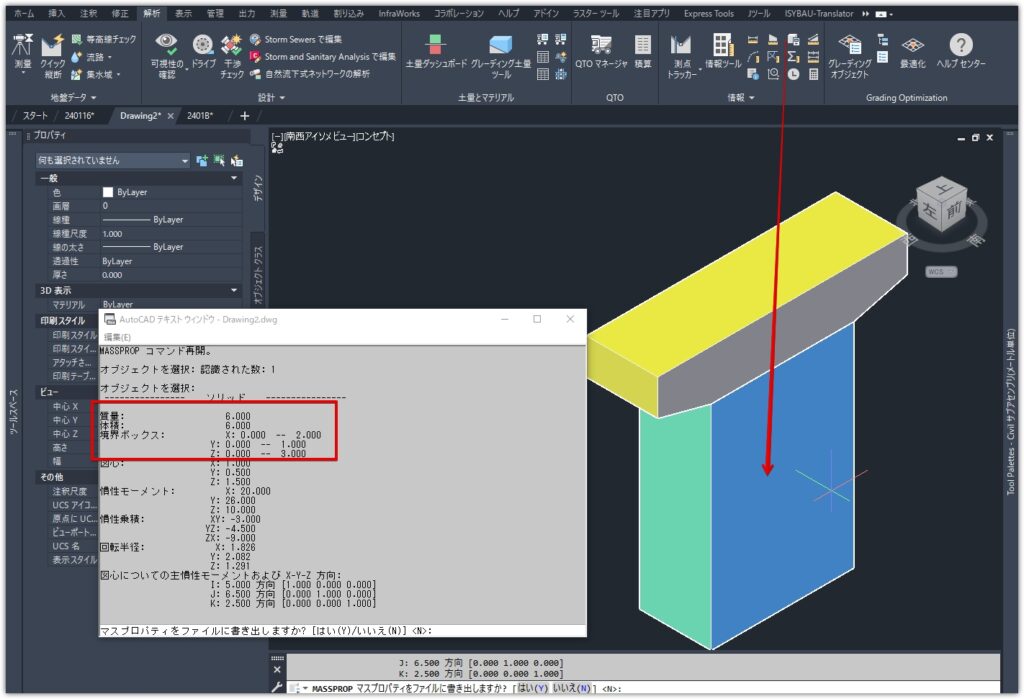
Task: Click the calculator icon in 情報 panel
Action: pyautogui.click(x=814, y=74)
